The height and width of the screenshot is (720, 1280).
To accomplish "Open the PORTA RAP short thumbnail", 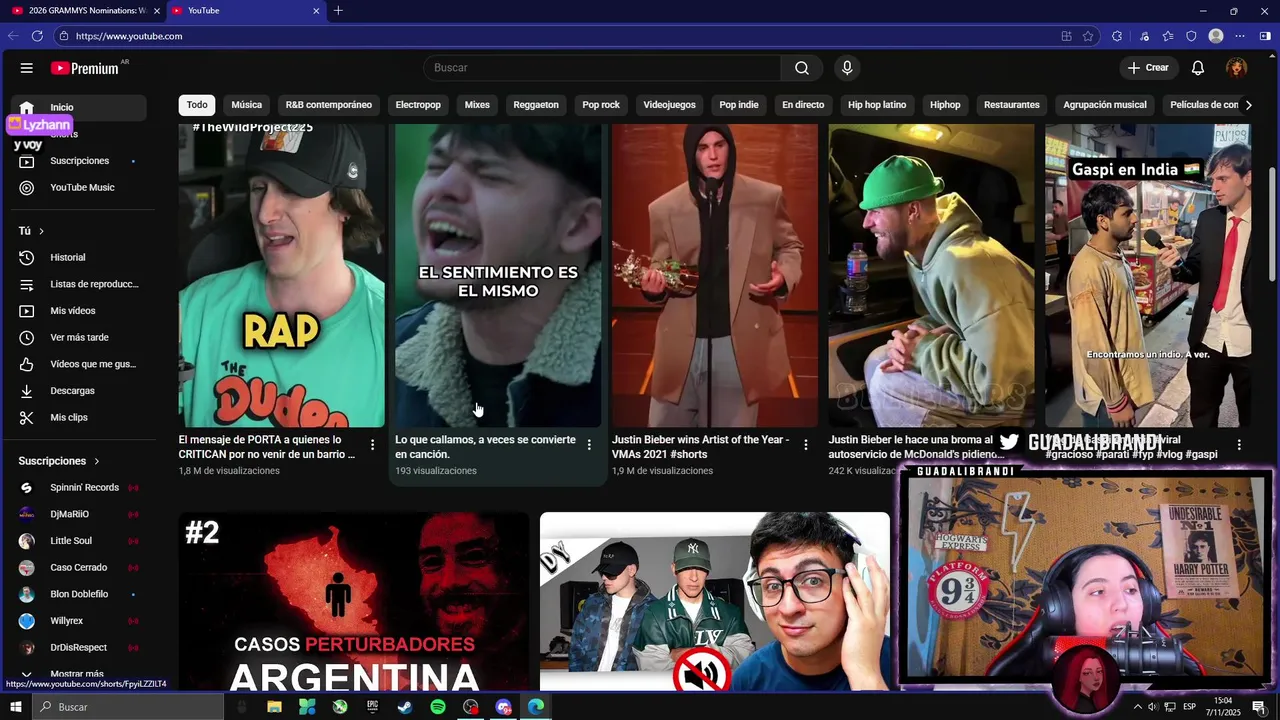I will pyautogui.click(x=282, y=276).
